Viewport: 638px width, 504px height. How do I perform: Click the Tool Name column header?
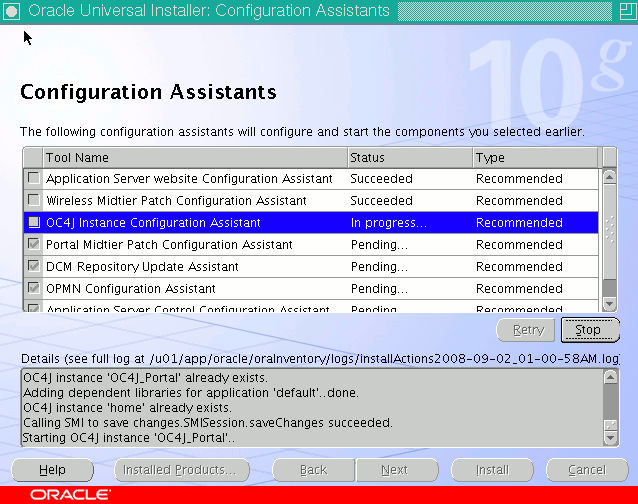(195, 157)
